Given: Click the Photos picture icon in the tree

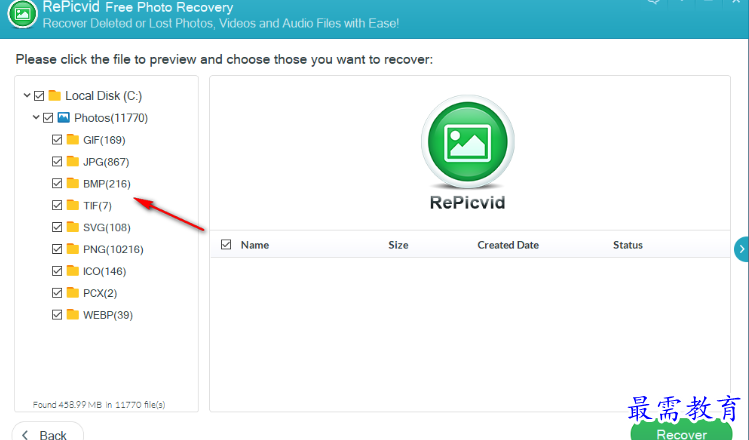Looking at the screenshot, I should click(x=64, y=118).
